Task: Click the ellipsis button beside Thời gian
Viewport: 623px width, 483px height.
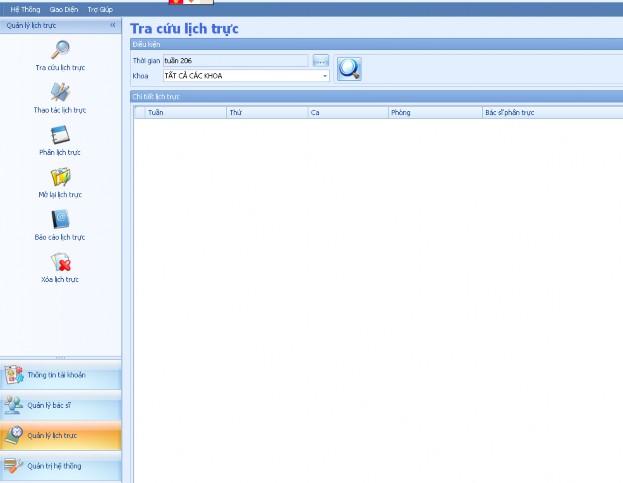Action: [321, 61]
